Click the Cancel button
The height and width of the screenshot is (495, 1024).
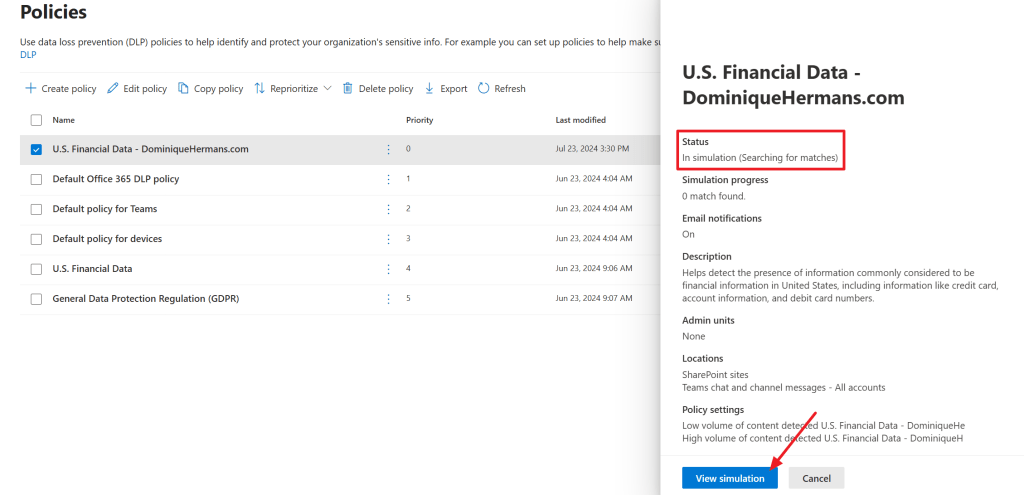pyautogui.click(x=816, y=478)
